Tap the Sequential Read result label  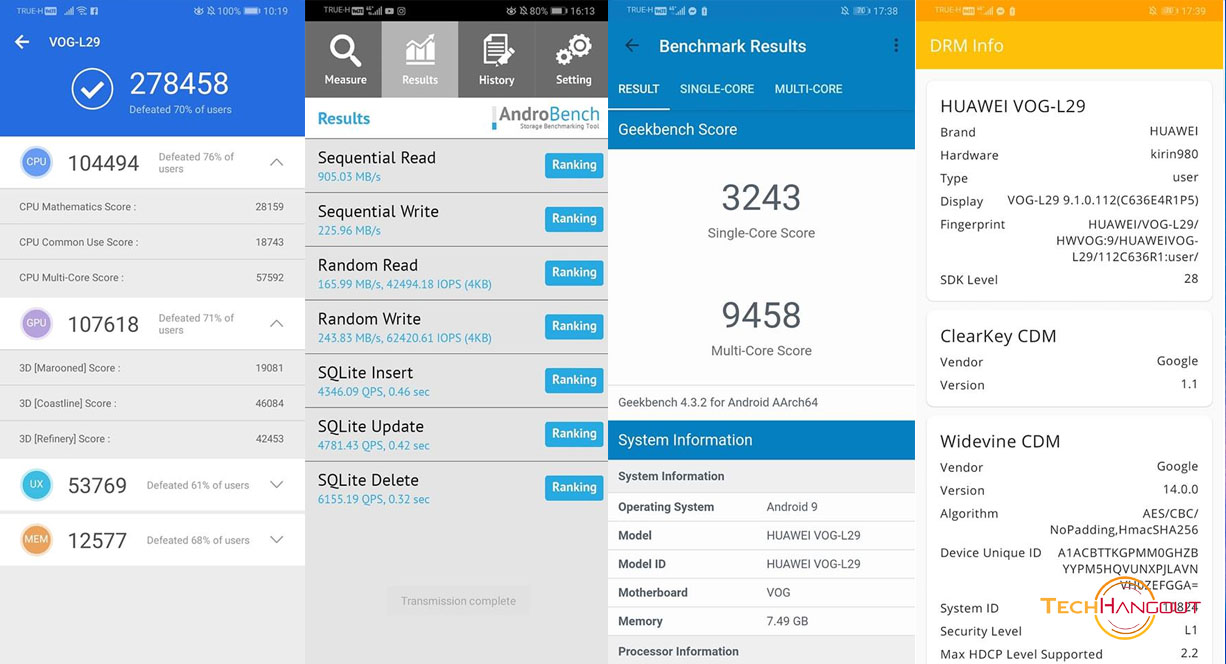pyautogui.click(x=376, y=158)
